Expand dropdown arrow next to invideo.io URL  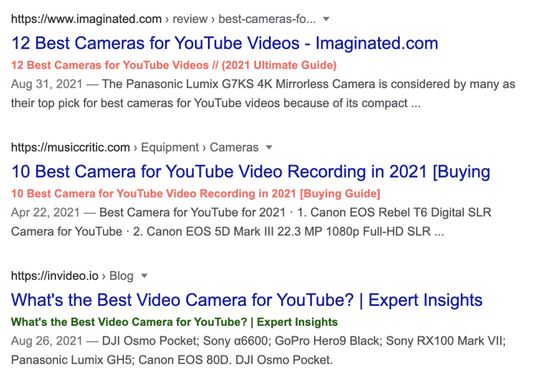click(x=144, y=276)
